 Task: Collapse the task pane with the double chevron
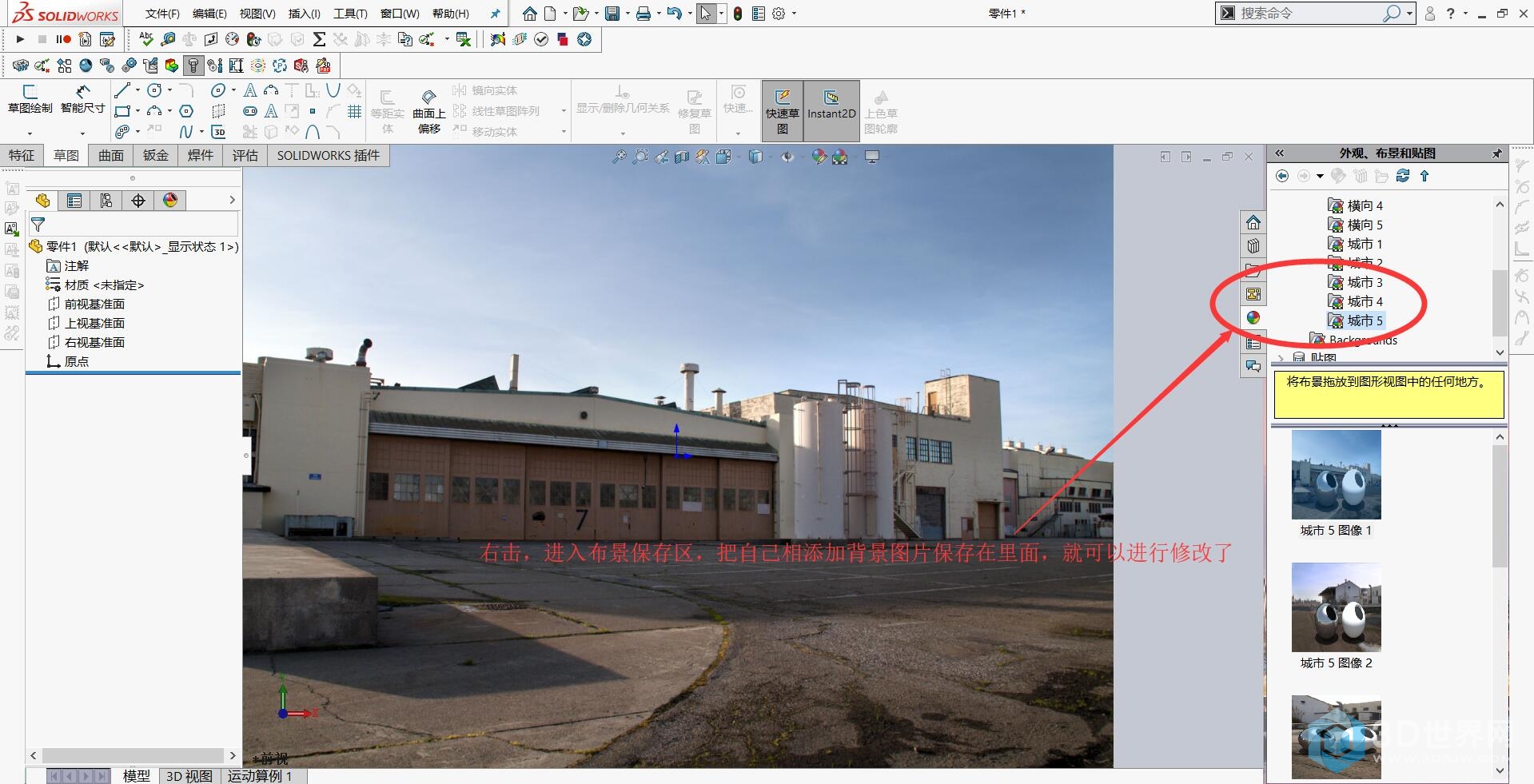1279,153
